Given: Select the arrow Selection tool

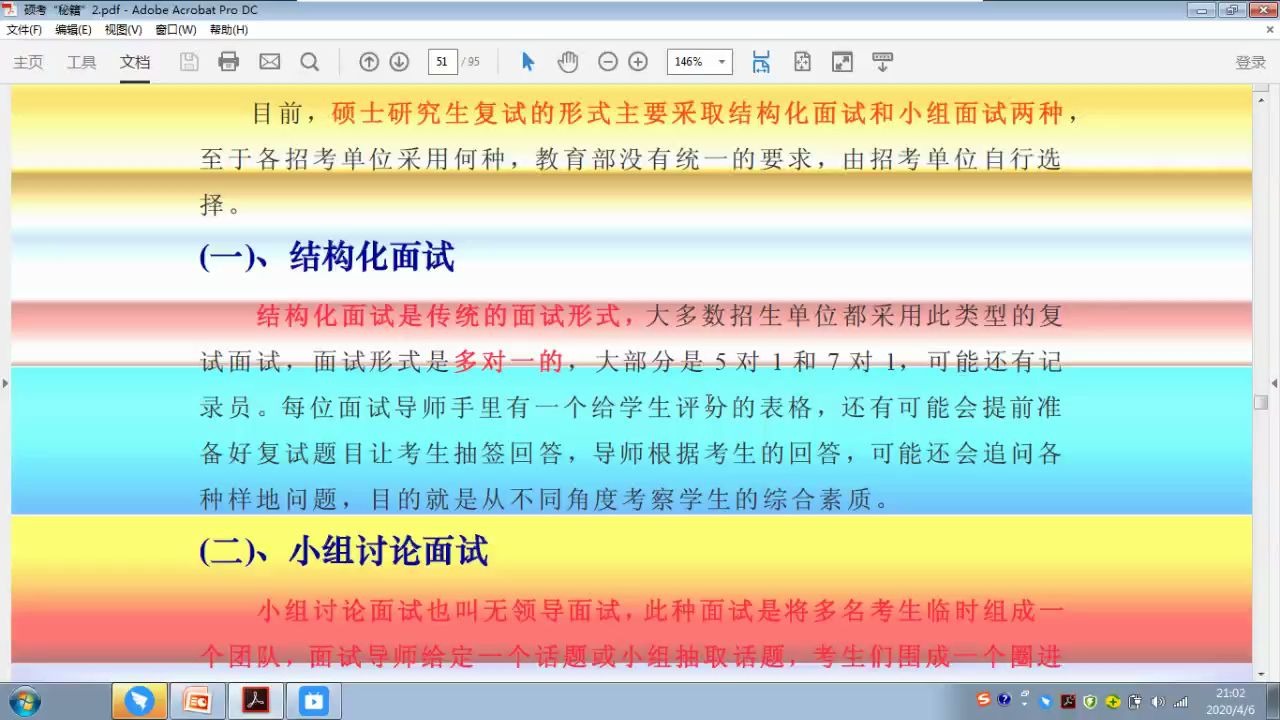Looking at the screenshot, I should (527, 61).
